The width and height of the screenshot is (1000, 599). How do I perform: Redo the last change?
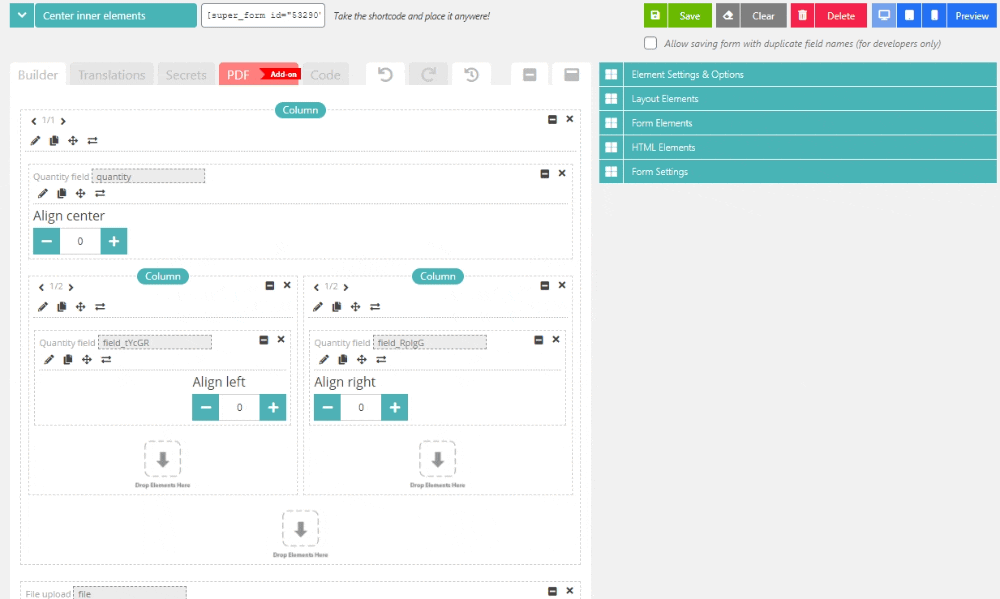[x=429, y=75]
